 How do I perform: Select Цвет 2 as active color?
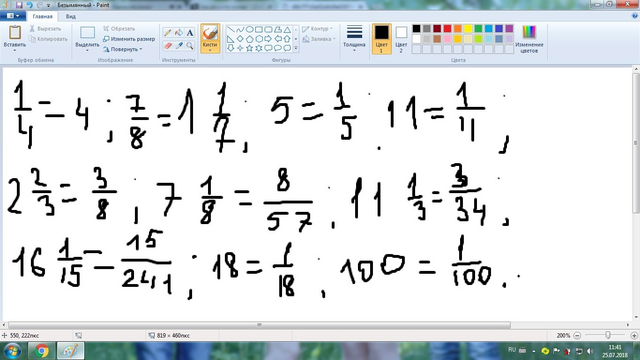tap(401, 39)
